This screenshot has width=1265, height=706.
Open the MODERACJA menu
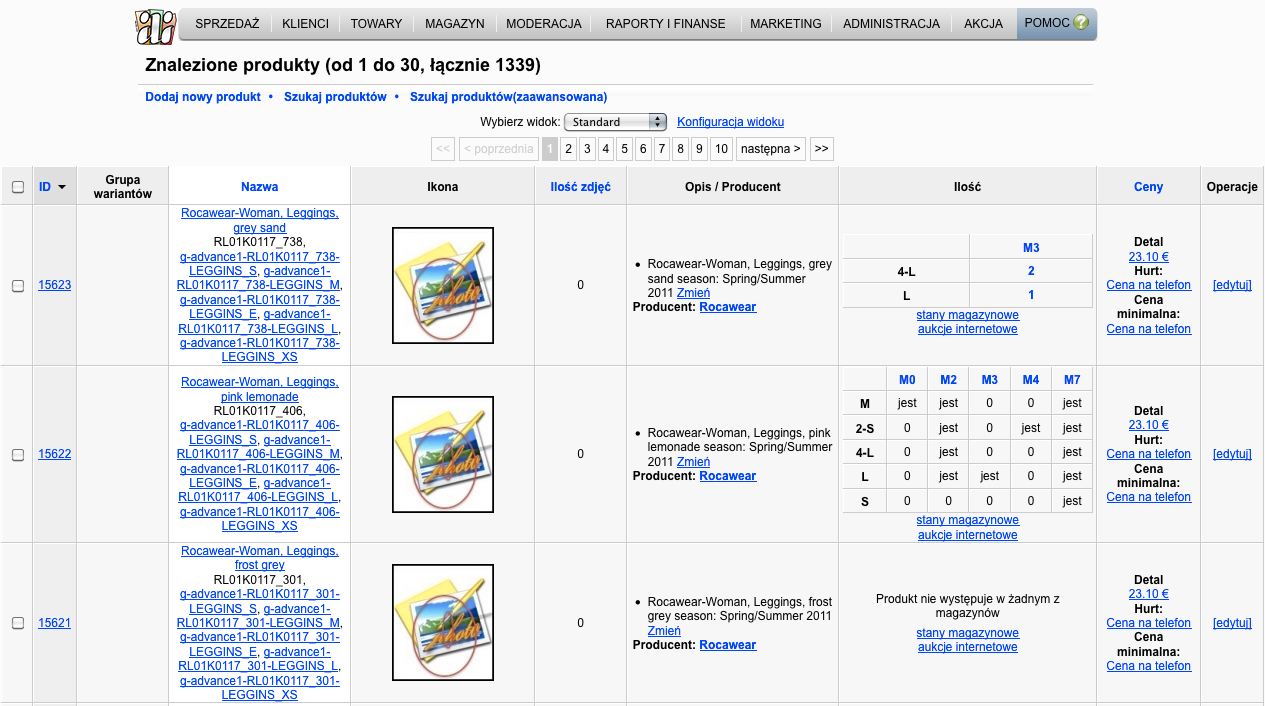(x=544, y=24)
